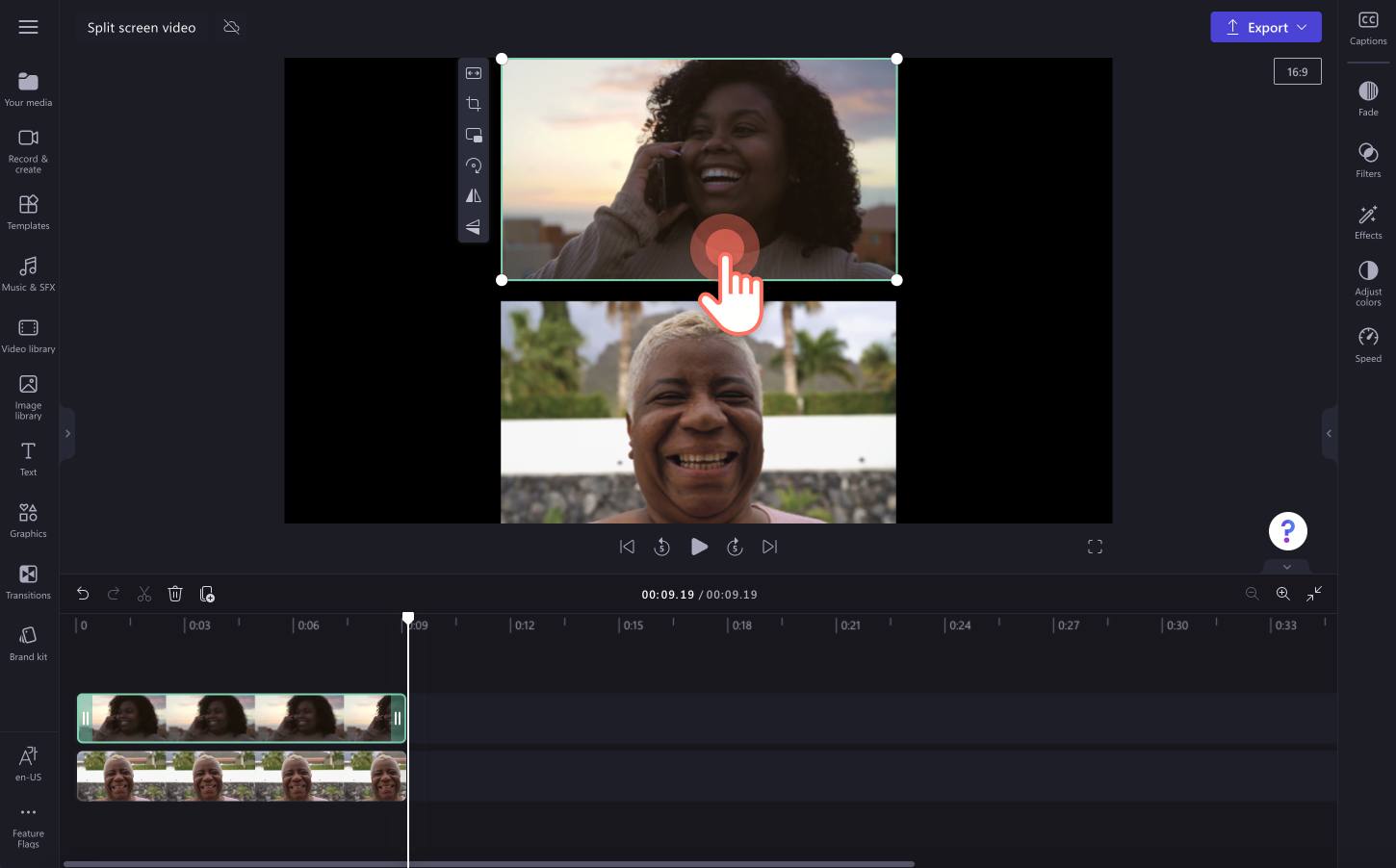Open the Speed panel

click(1367, 344)
